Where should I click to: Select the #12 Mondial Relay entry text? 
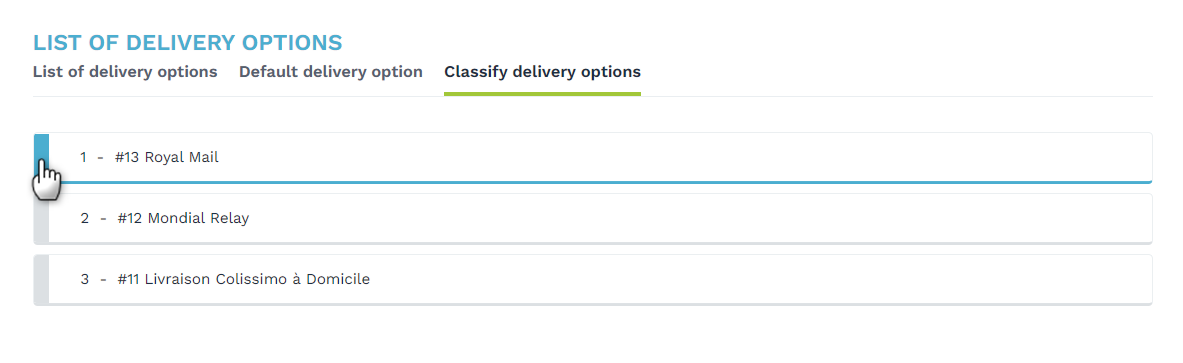[x=183, y=219]
